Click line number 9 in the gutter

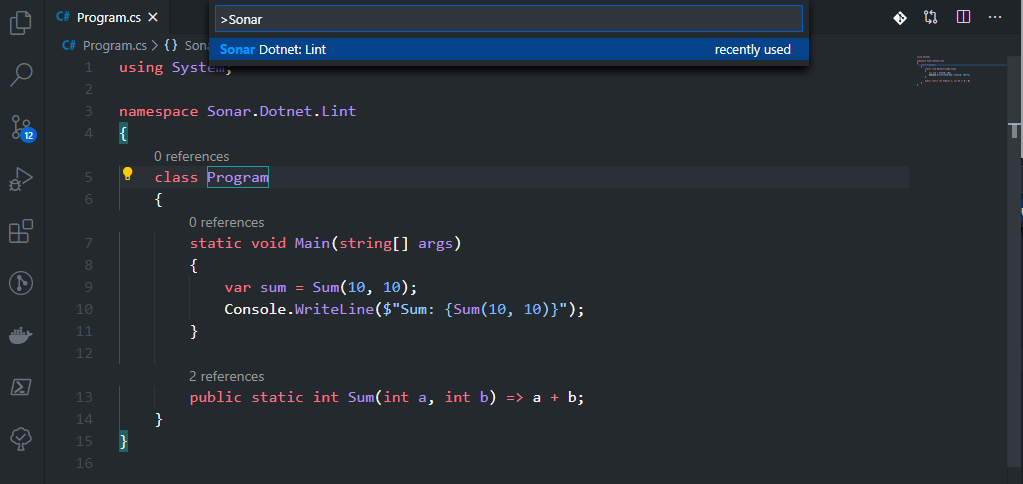tap(89, 287)
